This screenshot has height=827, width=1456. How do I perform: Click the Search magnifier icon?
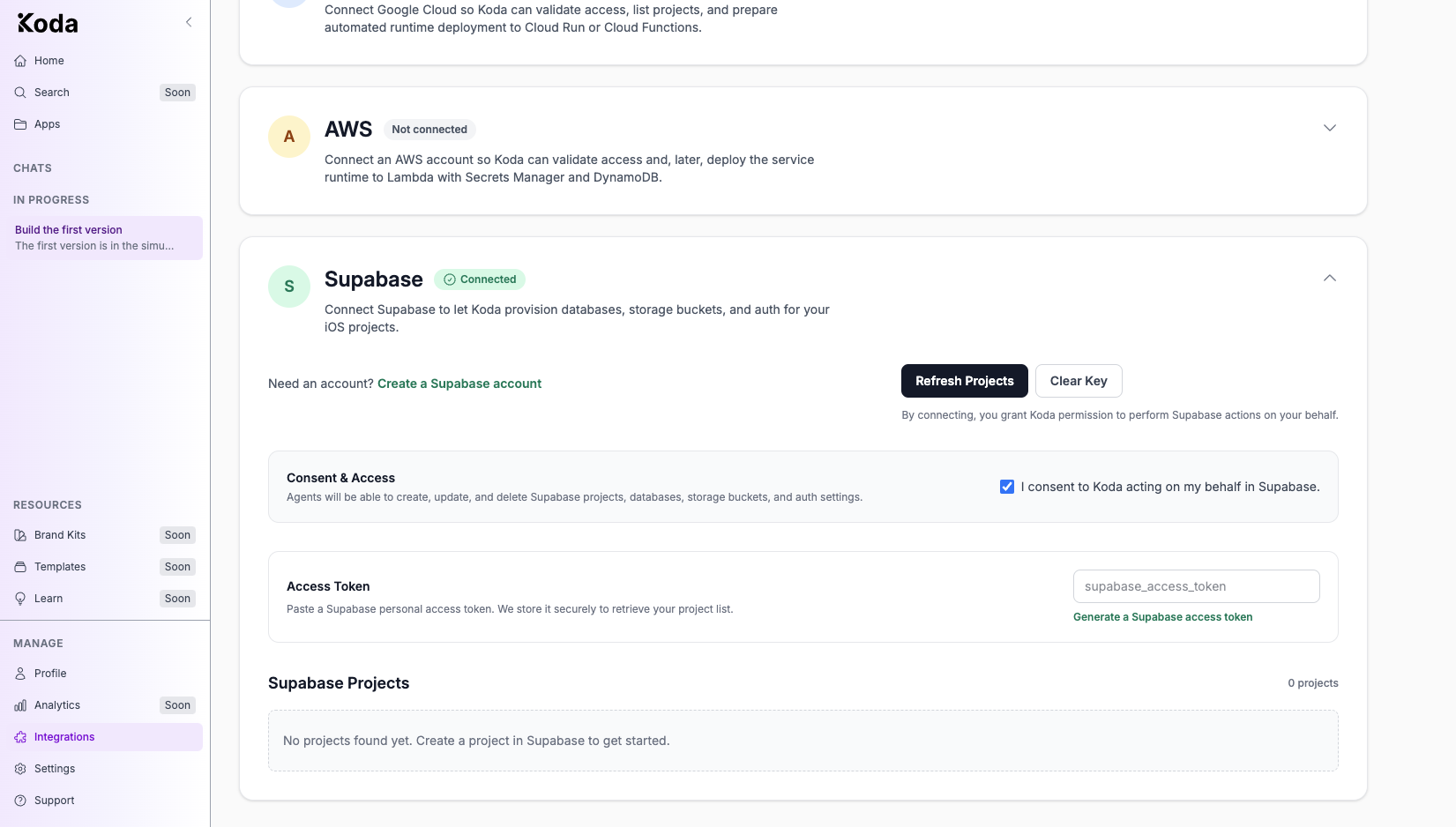click(20, 93)
